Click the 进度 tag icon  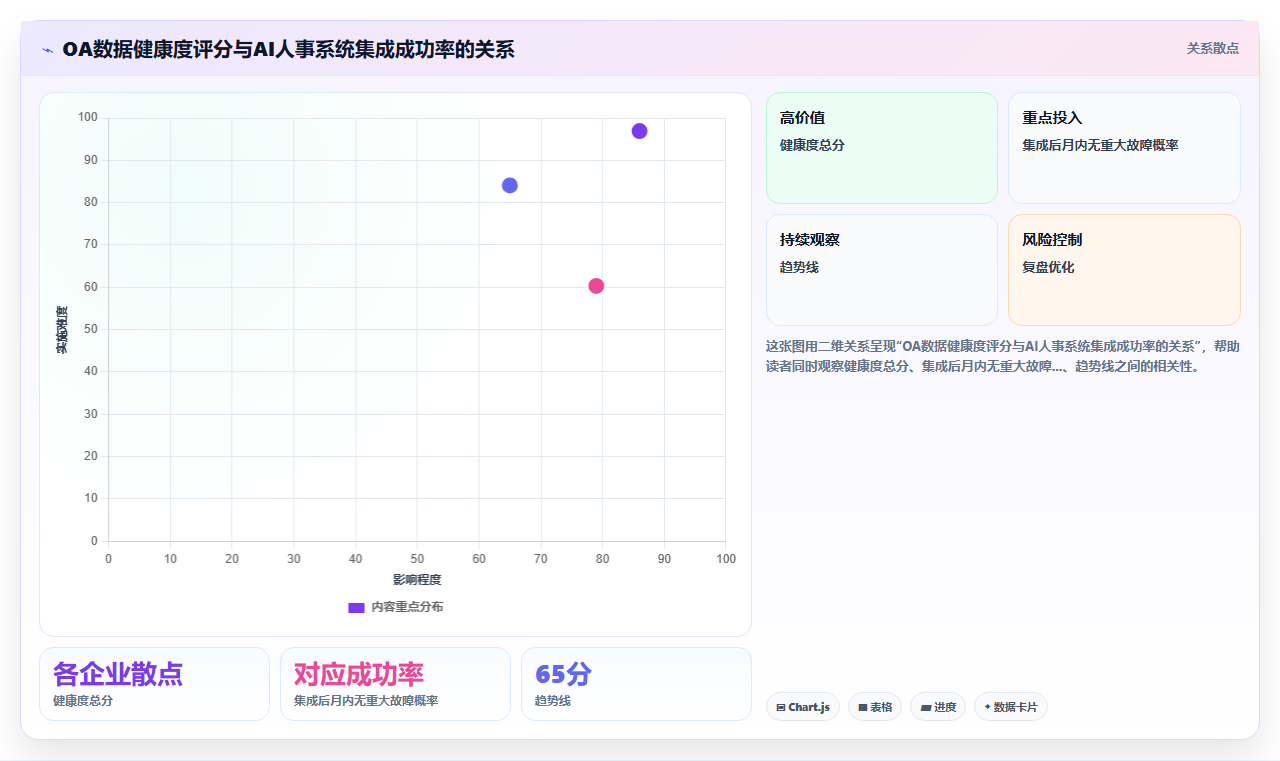coord(926,707)
